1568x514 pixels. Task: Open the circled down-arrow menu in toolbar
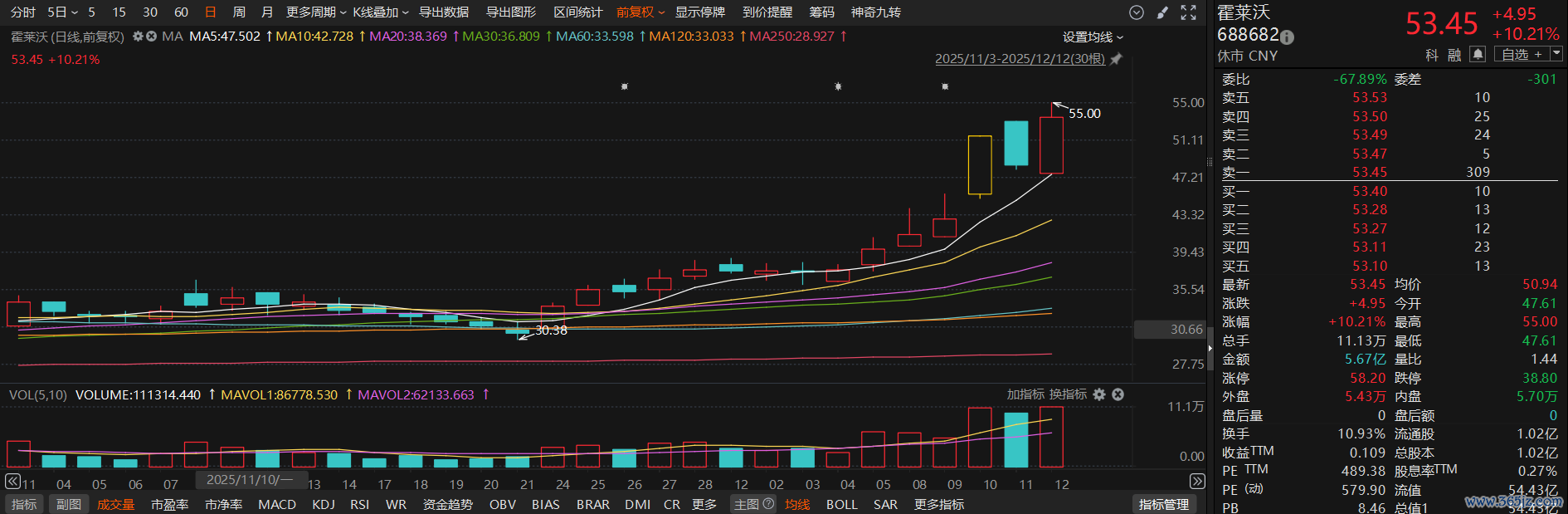1137,12
